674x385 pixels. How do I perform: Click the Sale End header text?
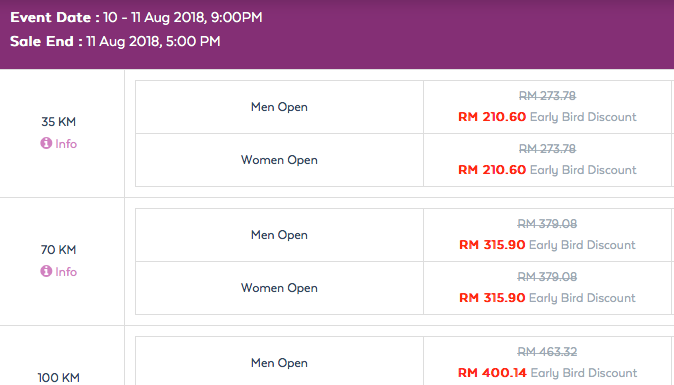click(x=115, y=42)
